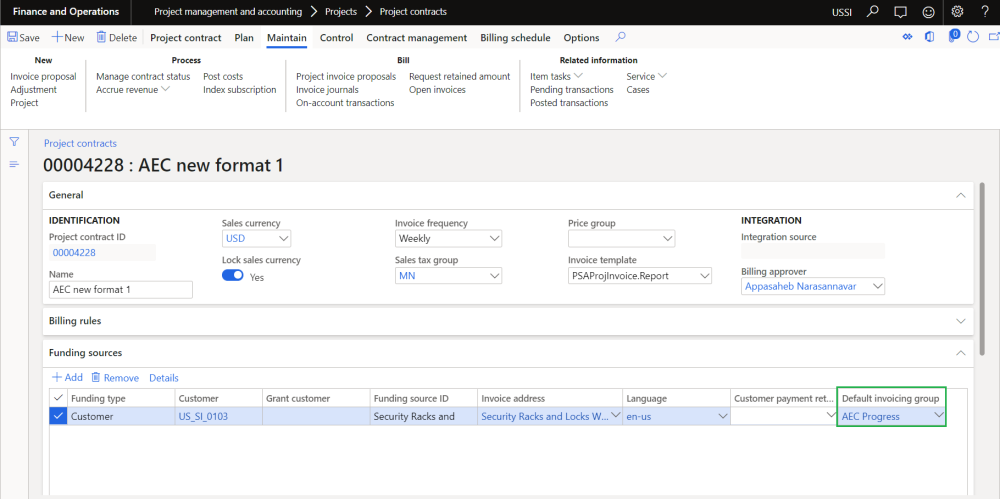This screenshot has width=1000, height=499.
Task: Click the help question mark icon
Action: [985, 12]
